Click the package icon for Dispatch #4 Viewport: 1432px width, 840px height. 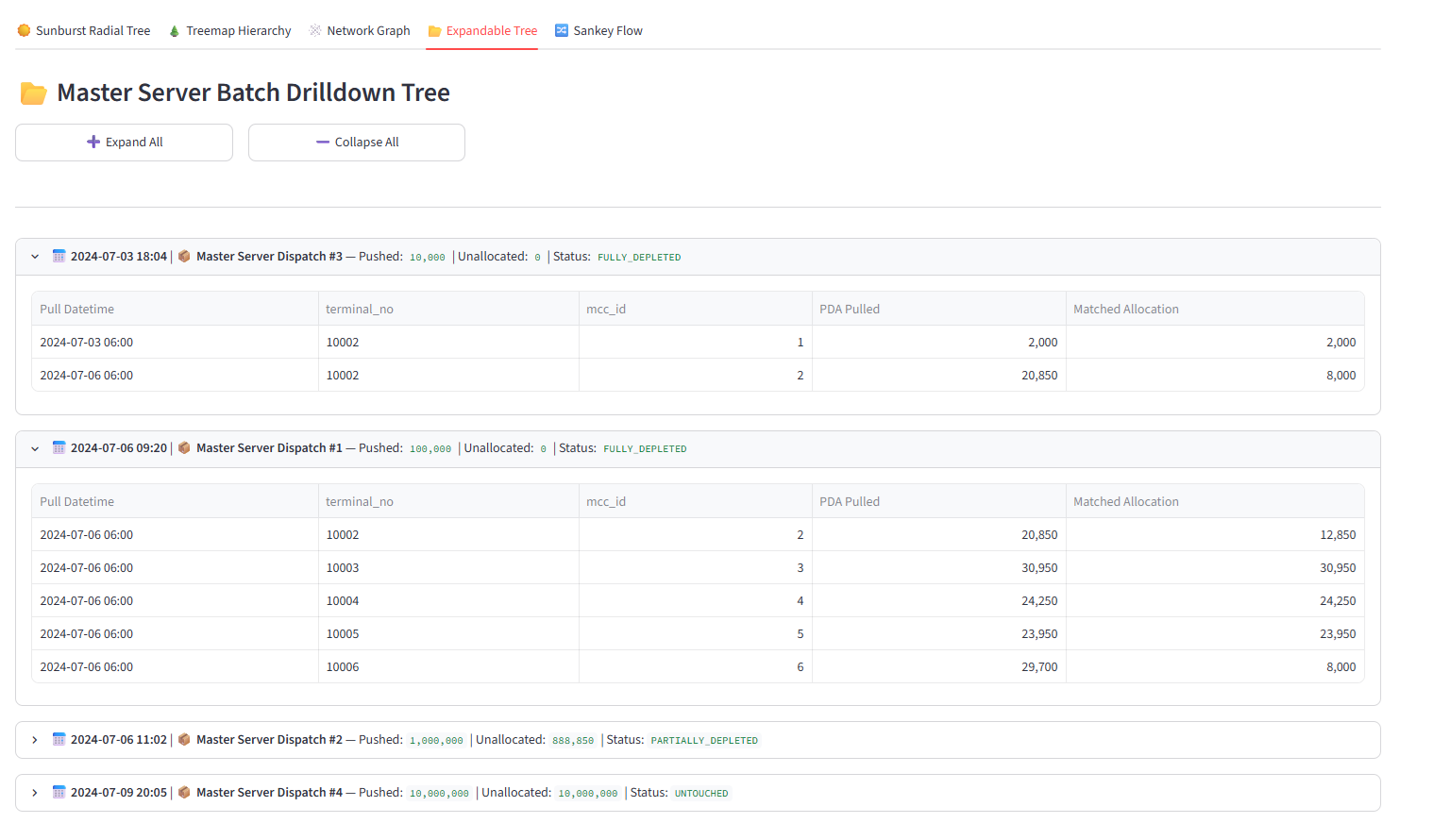point(184,793)
